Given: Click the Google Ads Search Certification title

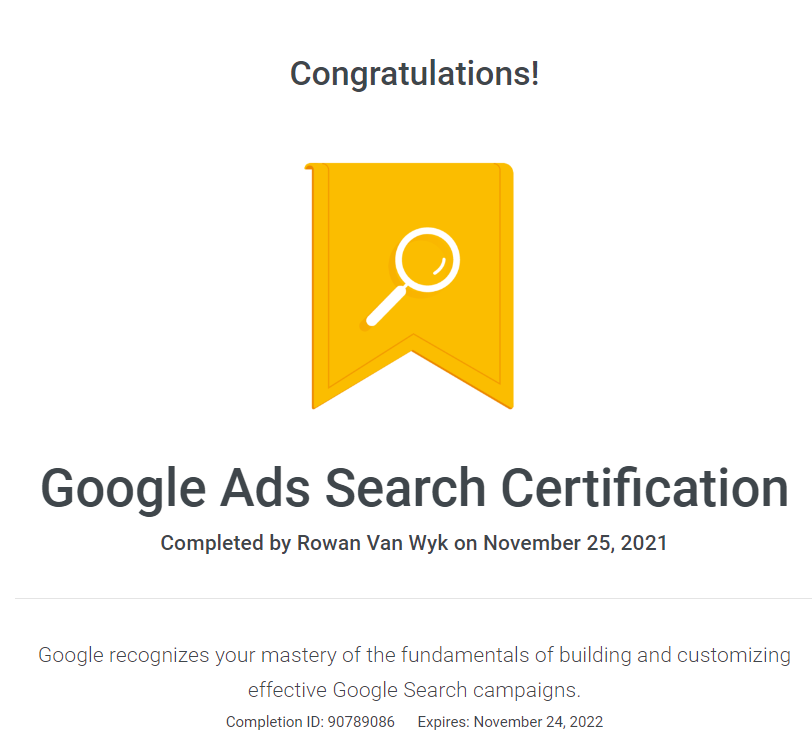Looking at the screenshot, I should [414, 488].
